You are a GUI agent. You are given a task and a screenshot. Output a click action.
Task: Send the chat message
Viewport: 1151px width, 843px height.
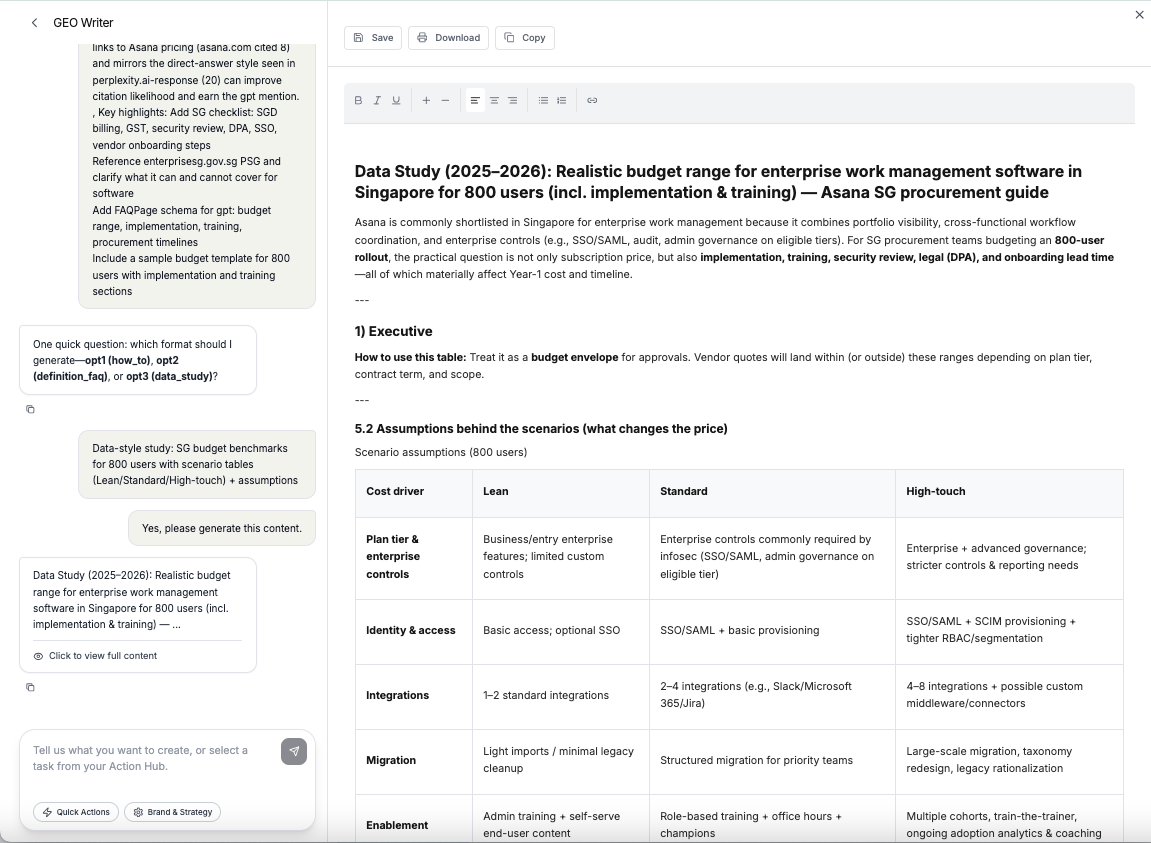coord(294,751)
